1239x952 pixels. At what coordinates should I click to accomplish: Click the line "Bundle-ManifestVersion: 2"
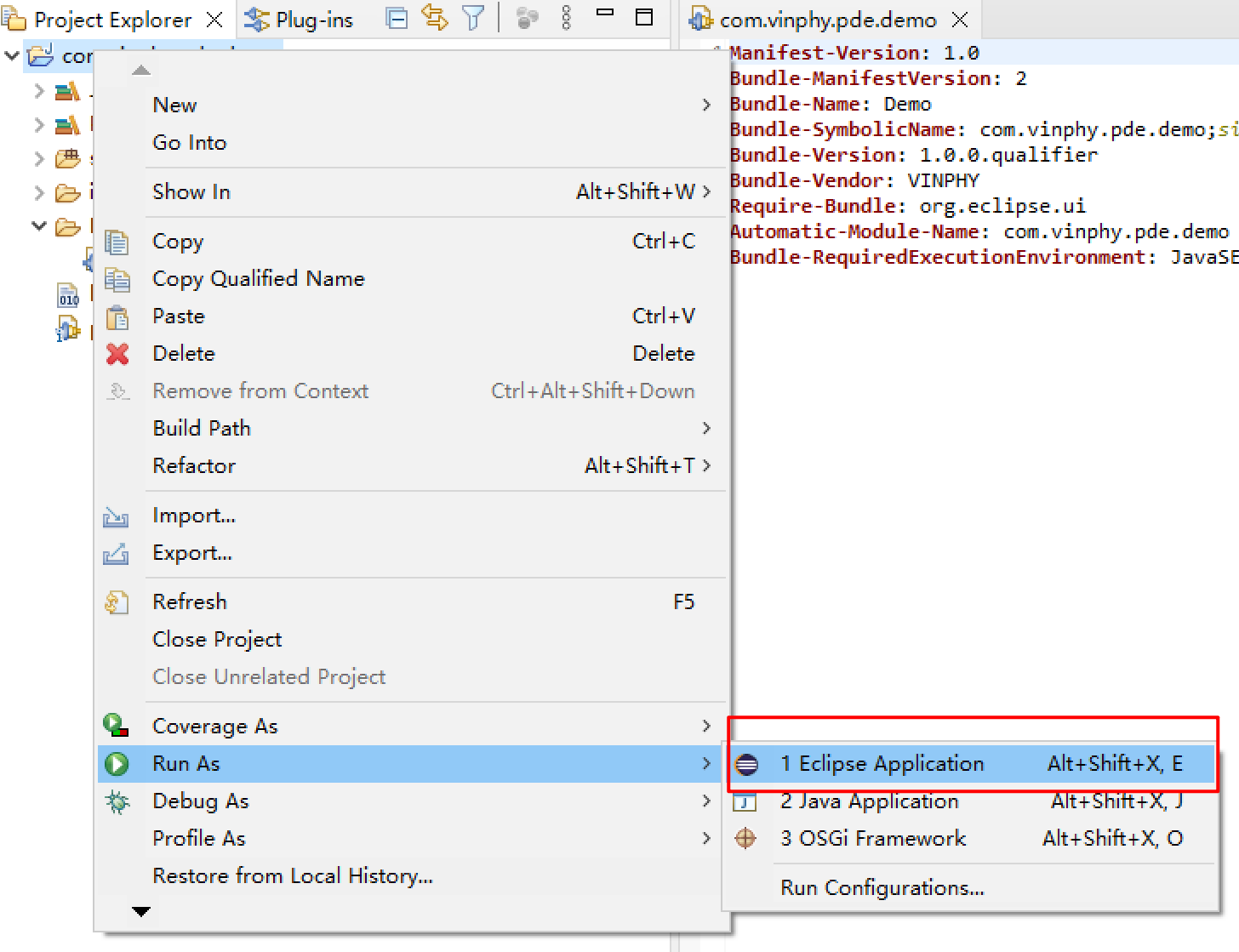tap(878, 78)
